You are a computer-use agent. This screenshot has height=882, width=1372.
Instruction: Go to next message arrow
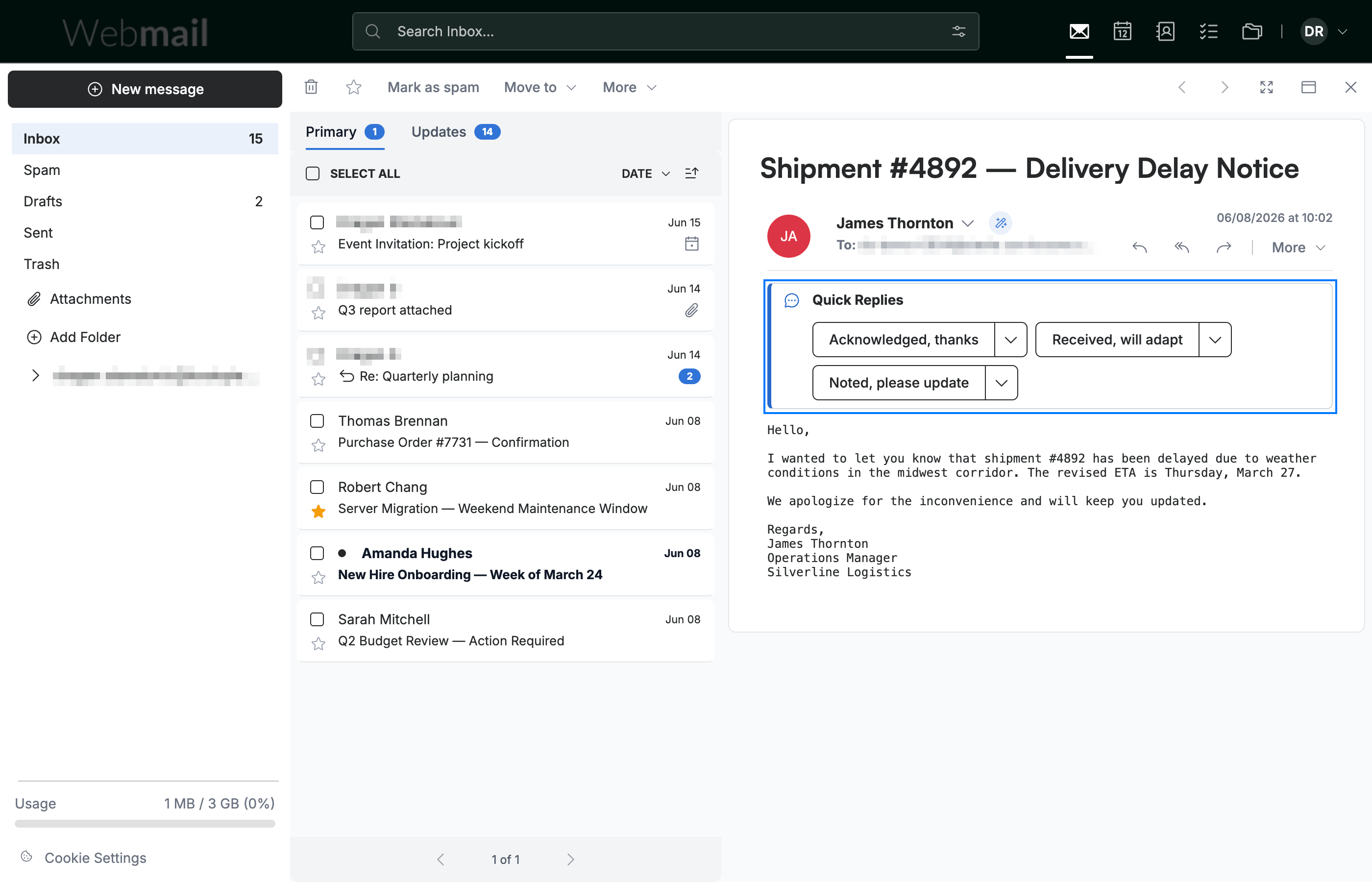(x=1224, y=87)
